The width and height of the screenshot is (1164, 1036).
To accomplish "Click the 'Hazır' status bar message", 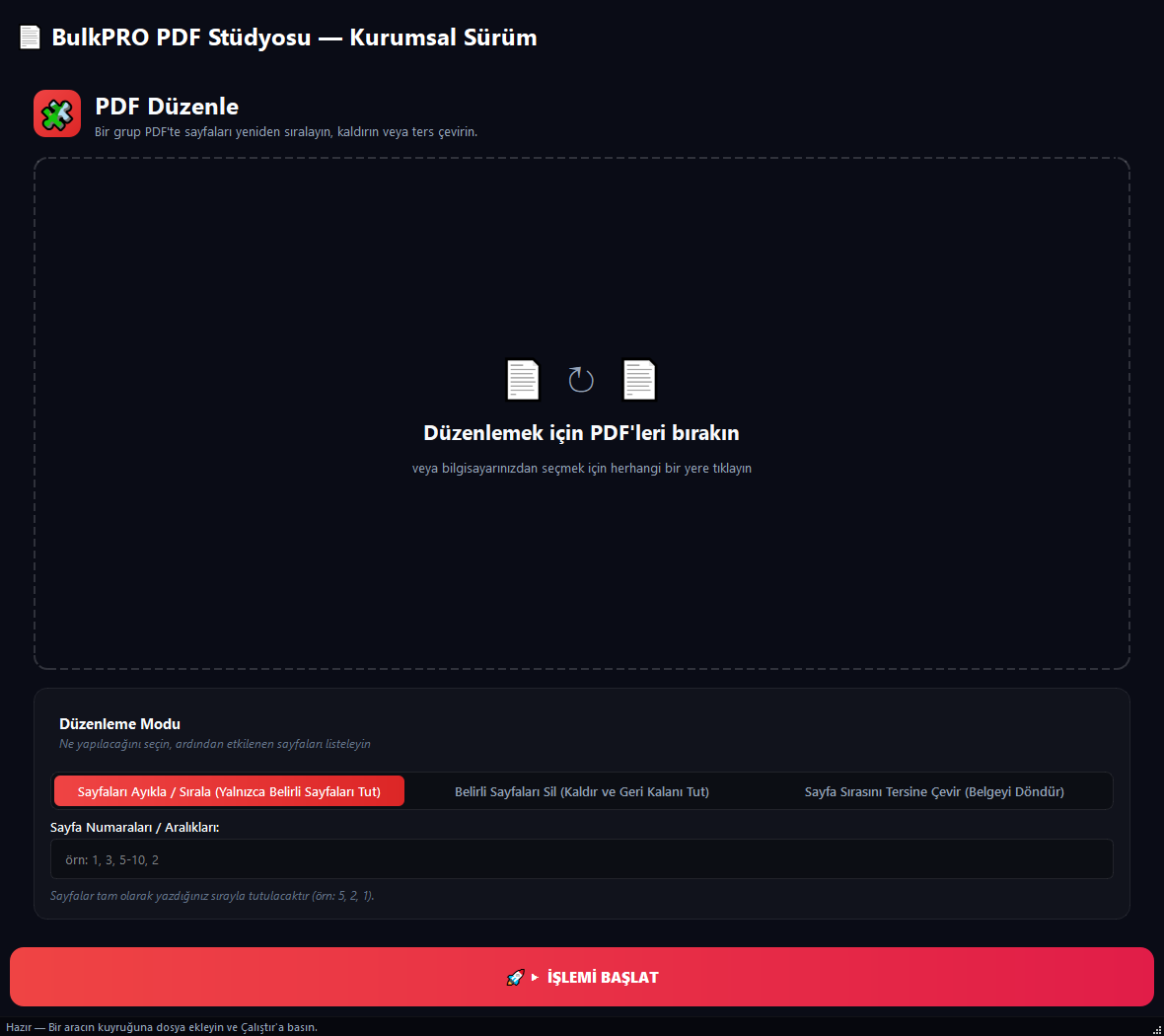I will [162, 1028].
